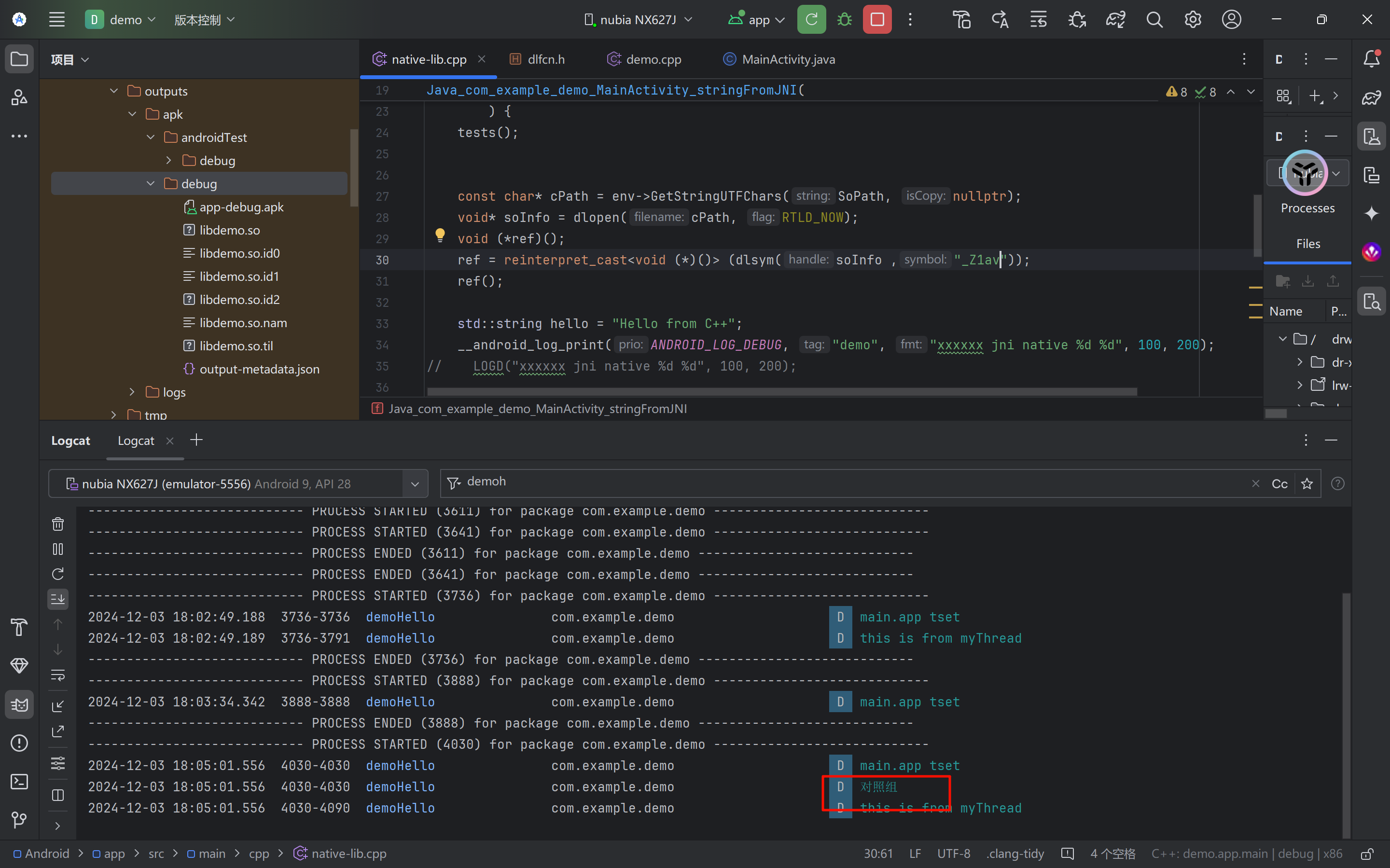Pause the logcat output

pyautogui.click(x=58, y=549)
